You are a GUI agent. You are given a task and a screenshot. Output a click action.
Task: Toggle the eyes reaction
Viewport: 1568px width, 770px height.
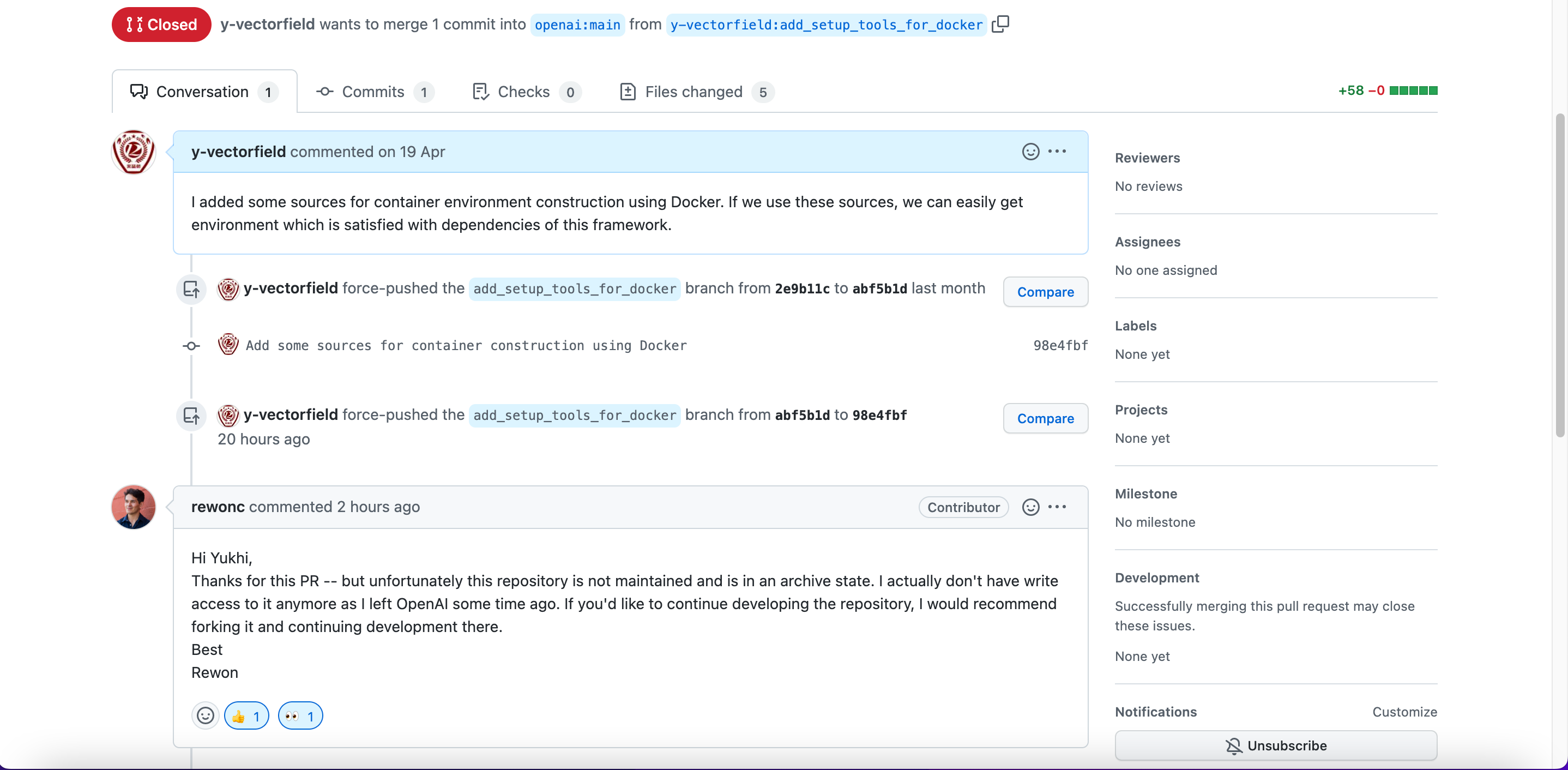click(x=300, y=716)
